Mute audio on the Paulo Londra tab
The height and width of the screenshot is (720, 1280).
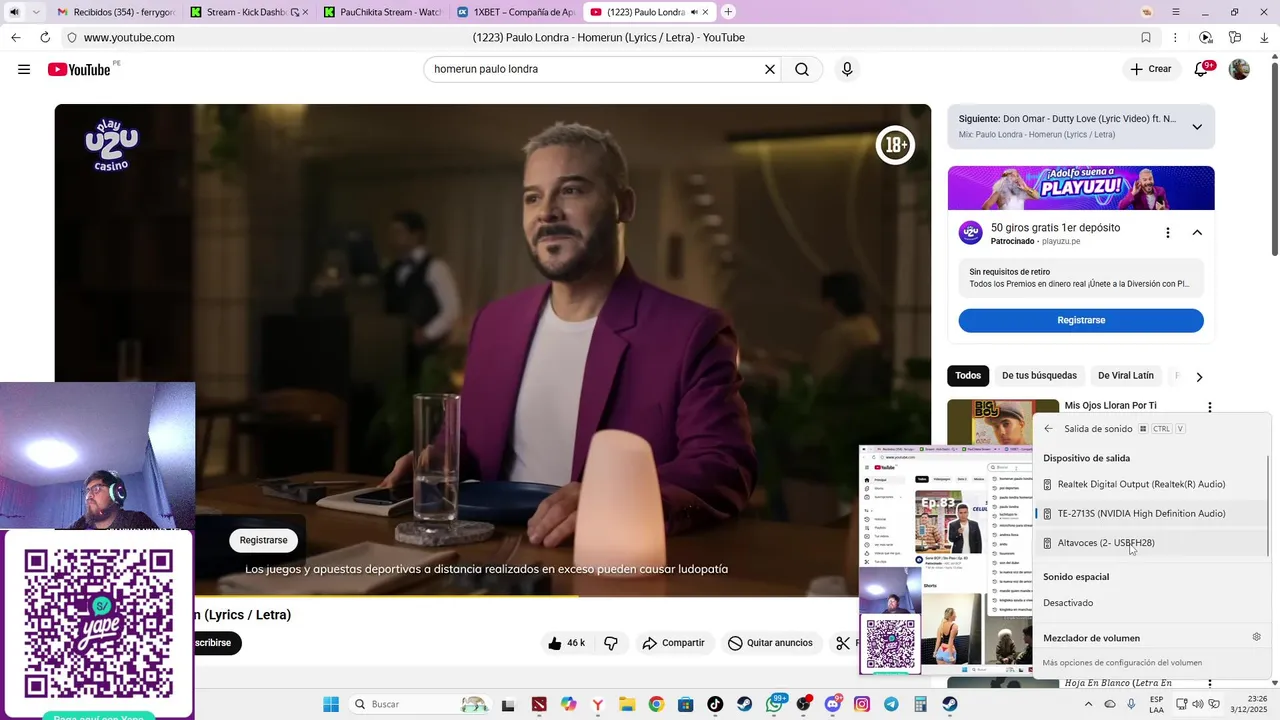[x=694, y=12]
